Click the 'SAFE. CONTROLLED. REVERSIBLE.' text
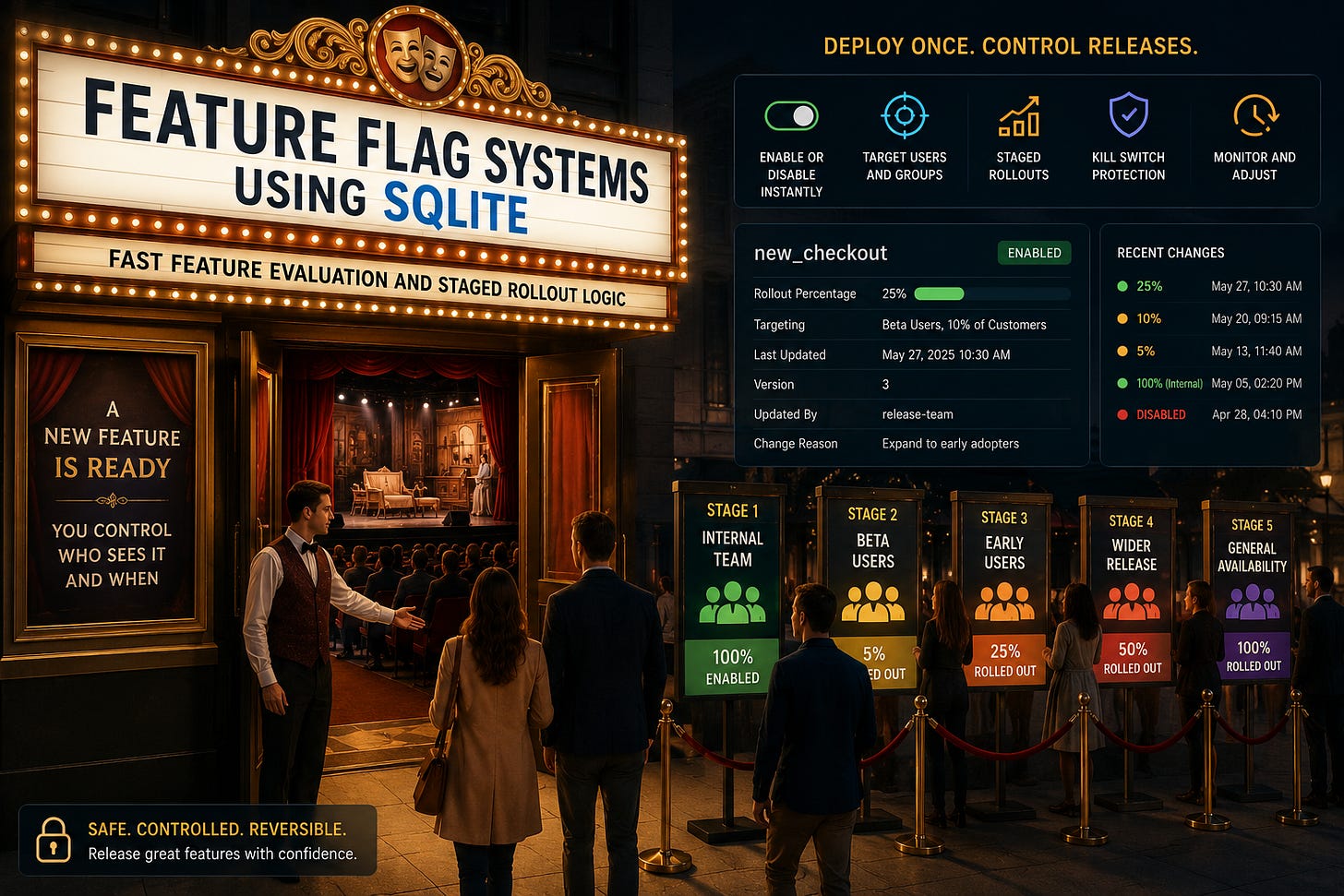Viewport: 1344px width, 896px height. tap(217, 829)
